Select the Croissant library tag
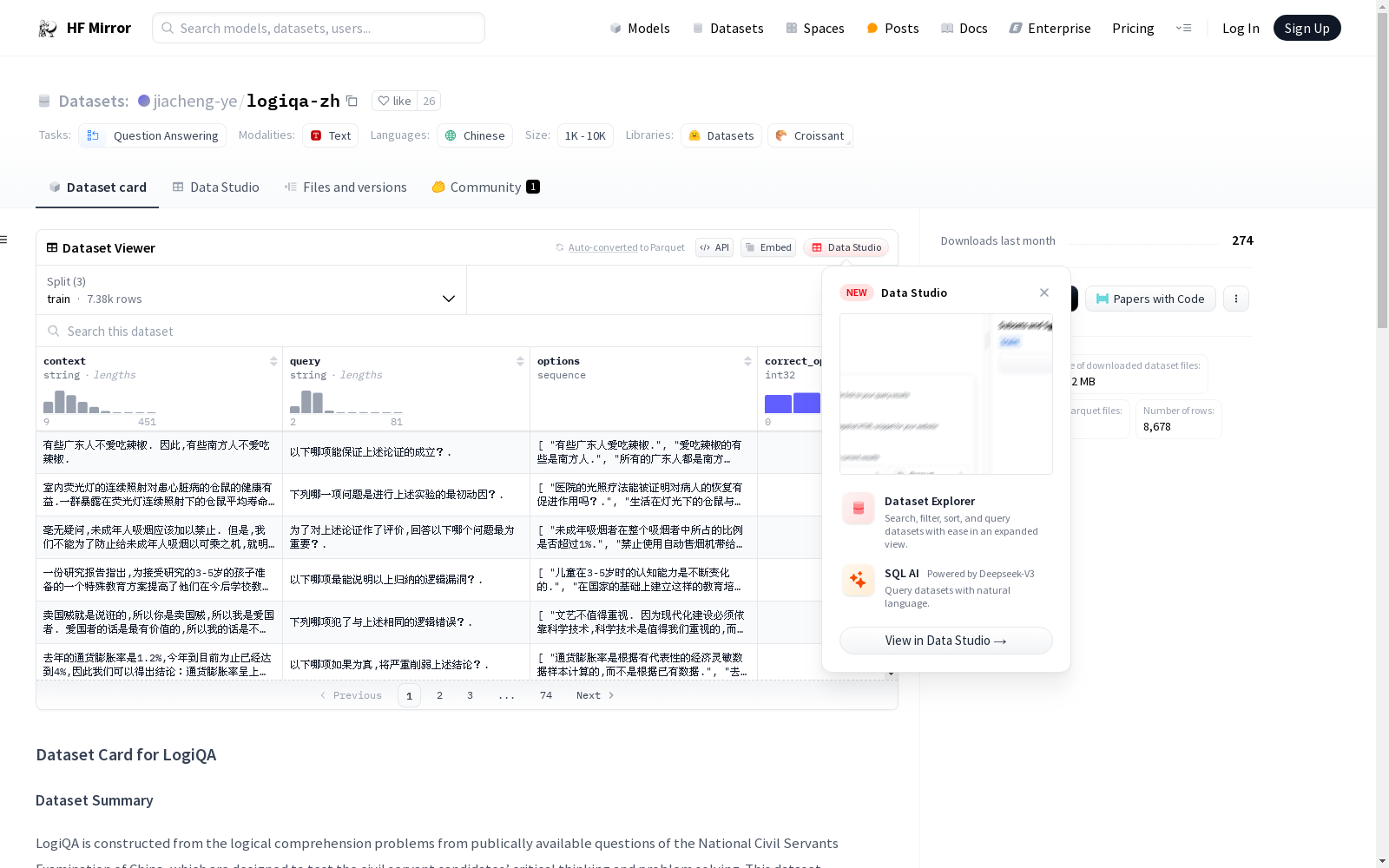1389x868 pixels. (810, 135)
